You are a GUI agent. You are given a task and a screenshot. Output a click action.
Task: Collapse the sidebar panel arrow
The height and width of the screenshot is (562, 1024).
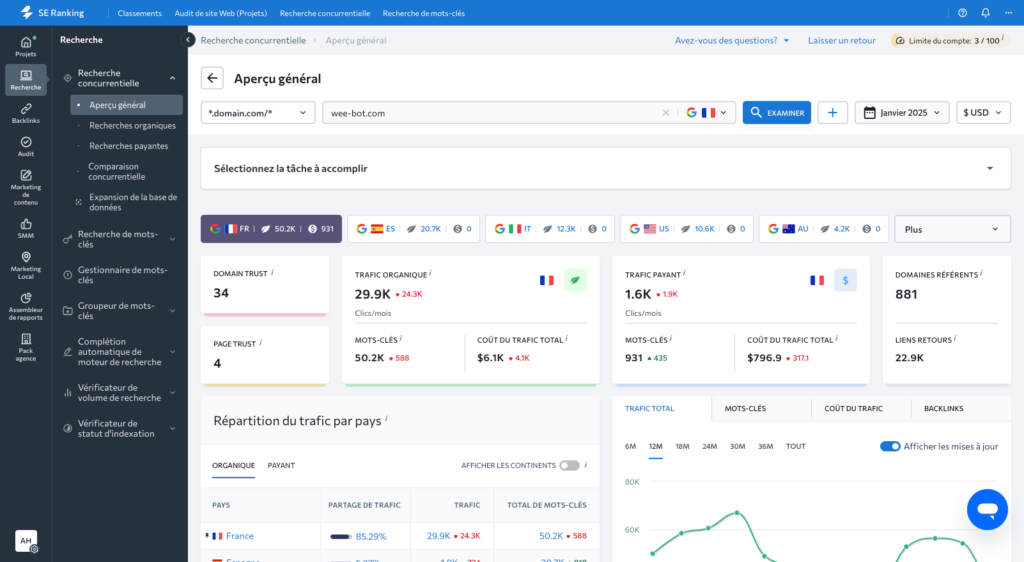tap(187, 40)
